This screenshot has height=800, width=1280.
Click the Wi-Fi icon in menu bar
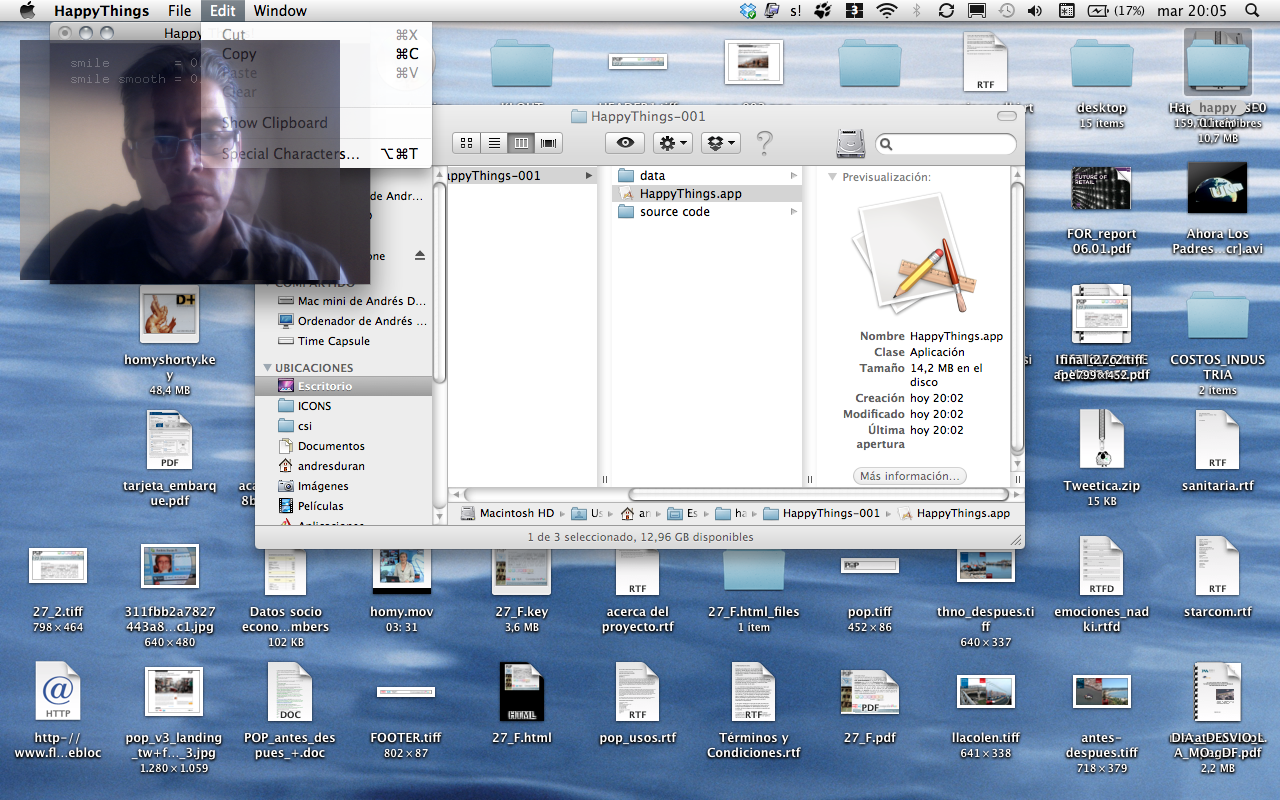(886, 11)
